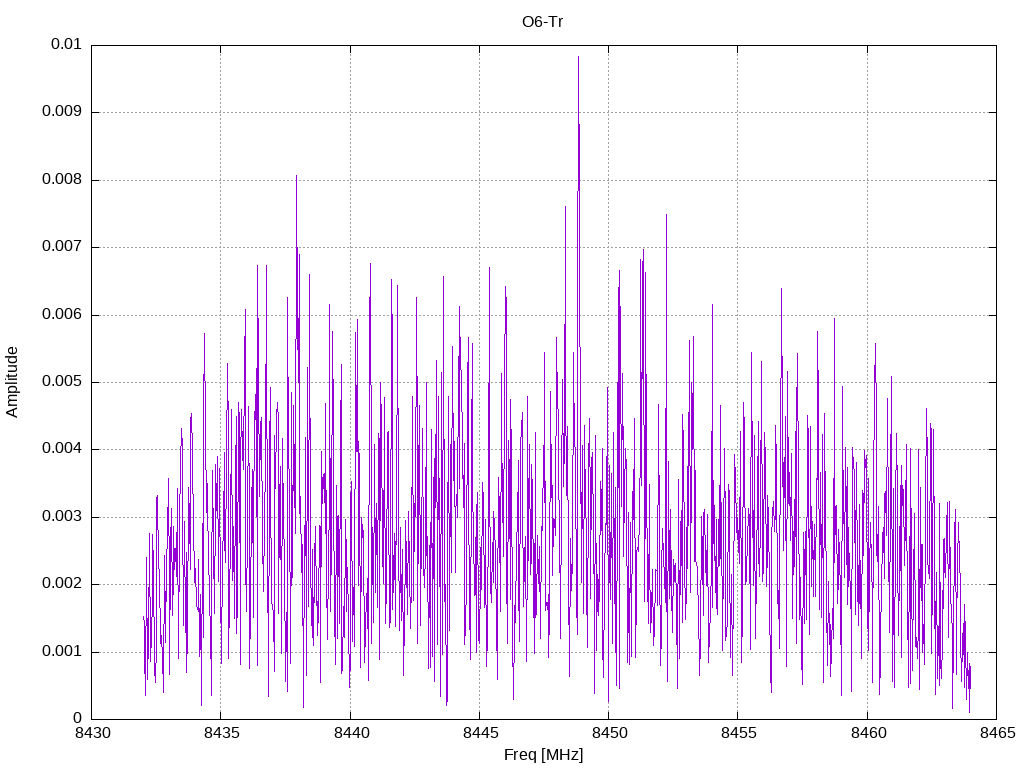Click the x-axis tick label 8455
1024x768 pixels.
pos(739,733)
